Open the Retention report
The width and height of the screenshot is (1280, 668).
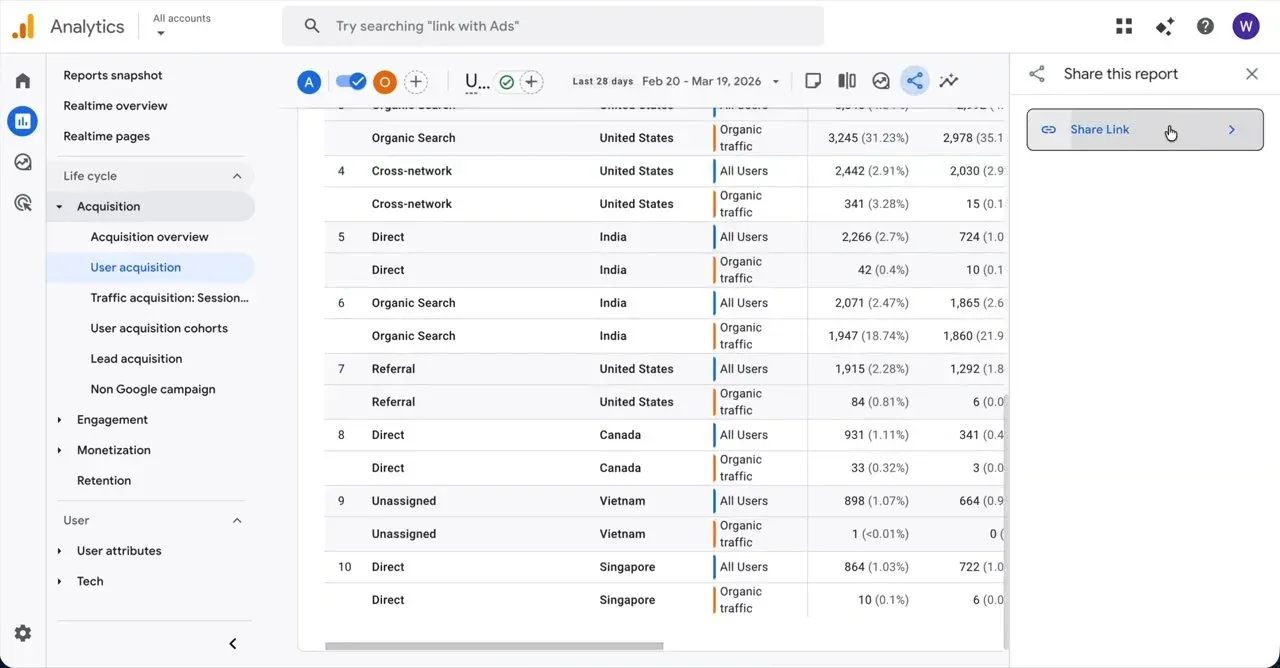(x=104, y=481)
